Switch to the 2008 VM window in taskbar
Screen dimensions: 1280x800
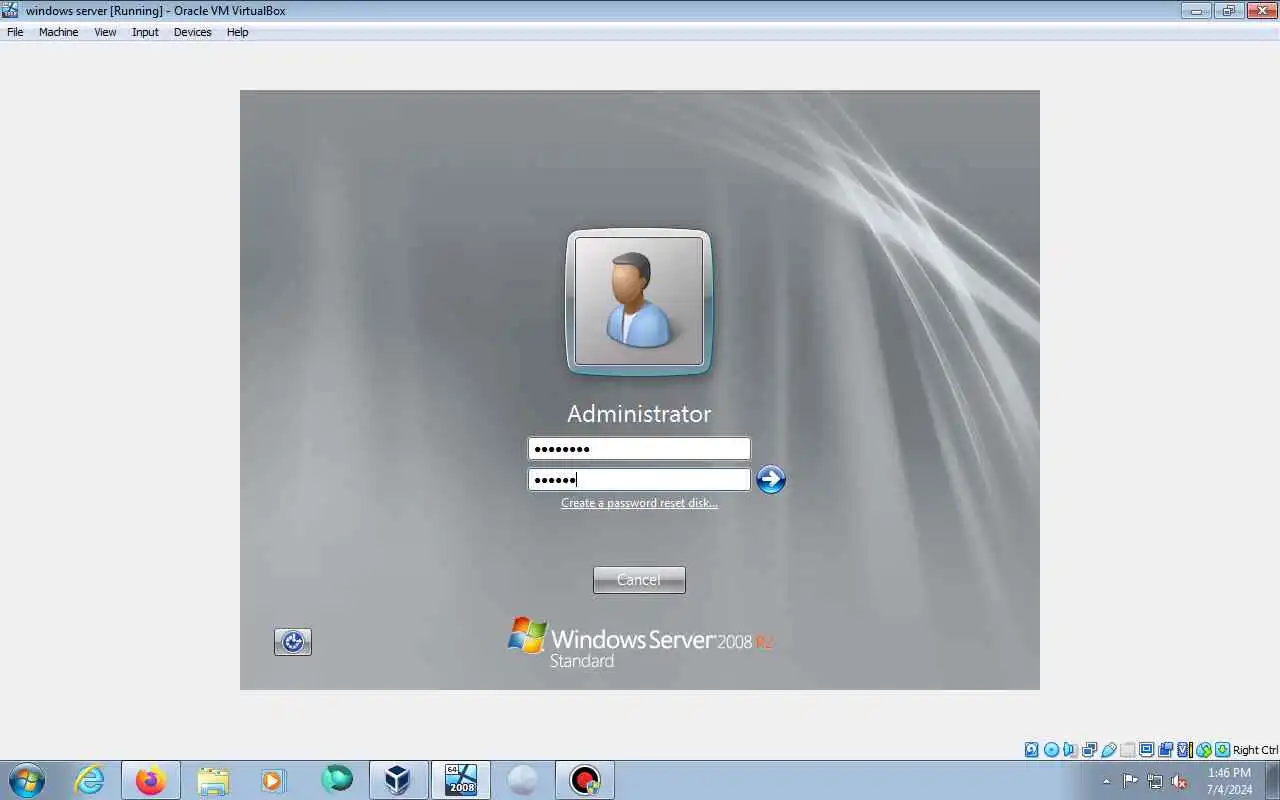(x=461, y=780)
